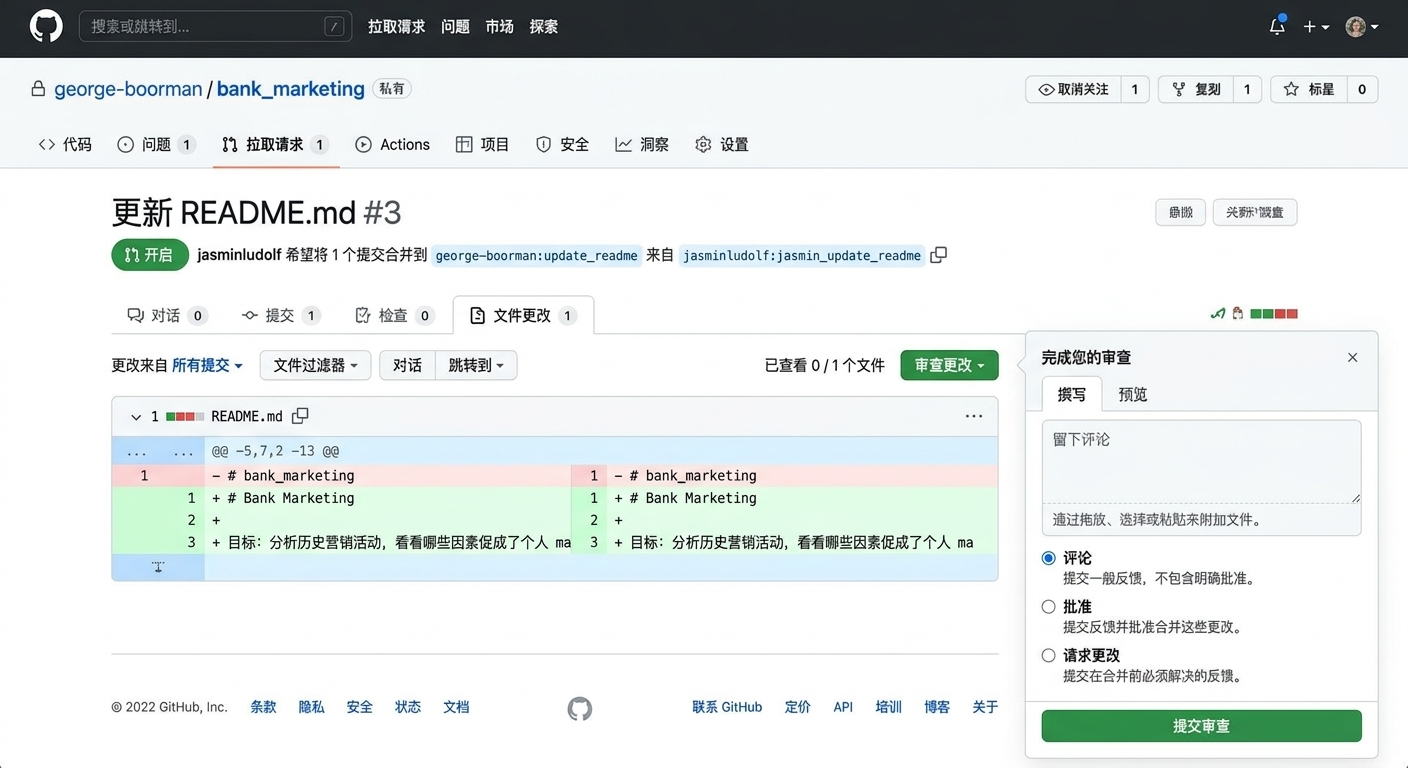1408x768 pixels.
Task: Switch to the 项目 repository tab
Action: pos(482,144)
